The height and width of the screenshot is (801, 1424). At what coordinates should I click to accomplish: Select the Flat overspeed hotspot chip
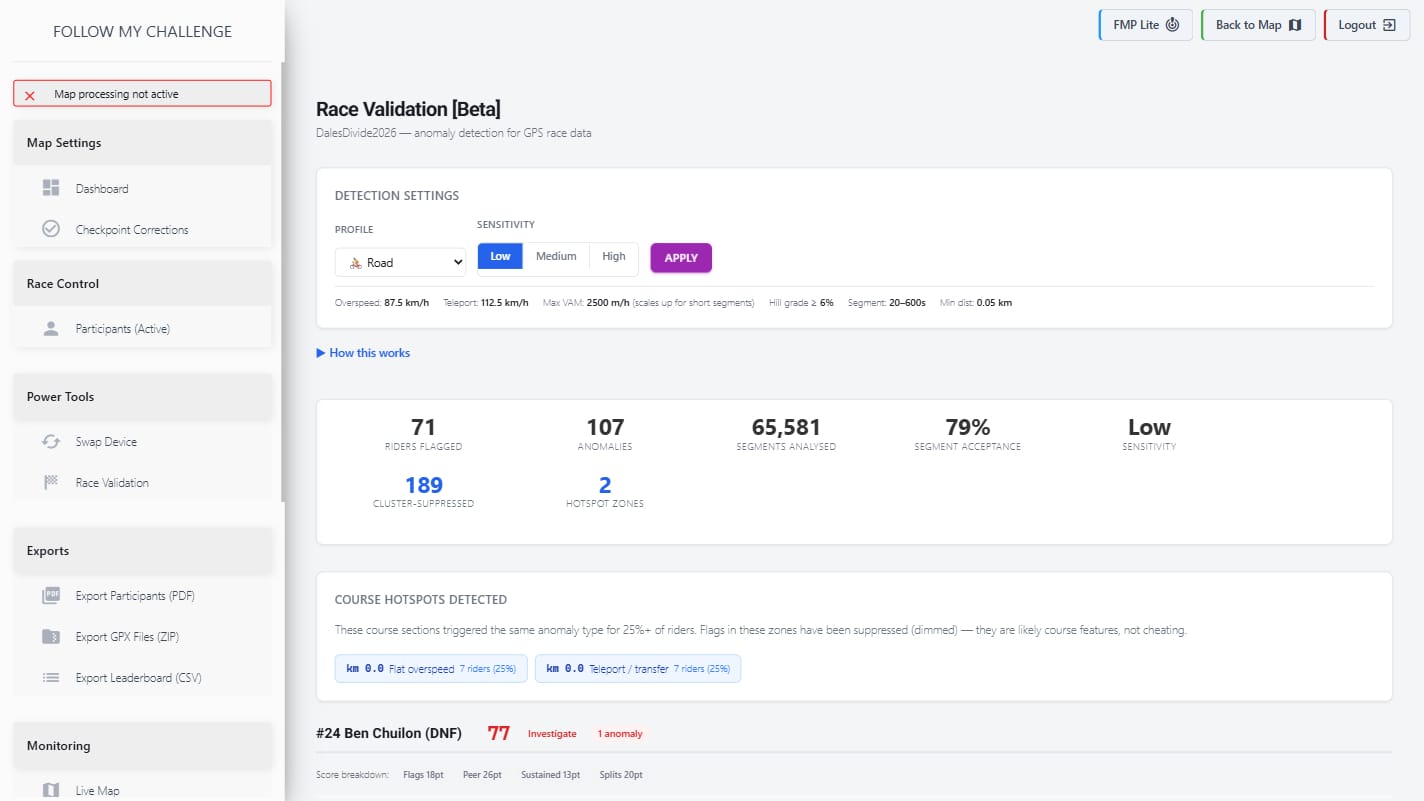430,668
